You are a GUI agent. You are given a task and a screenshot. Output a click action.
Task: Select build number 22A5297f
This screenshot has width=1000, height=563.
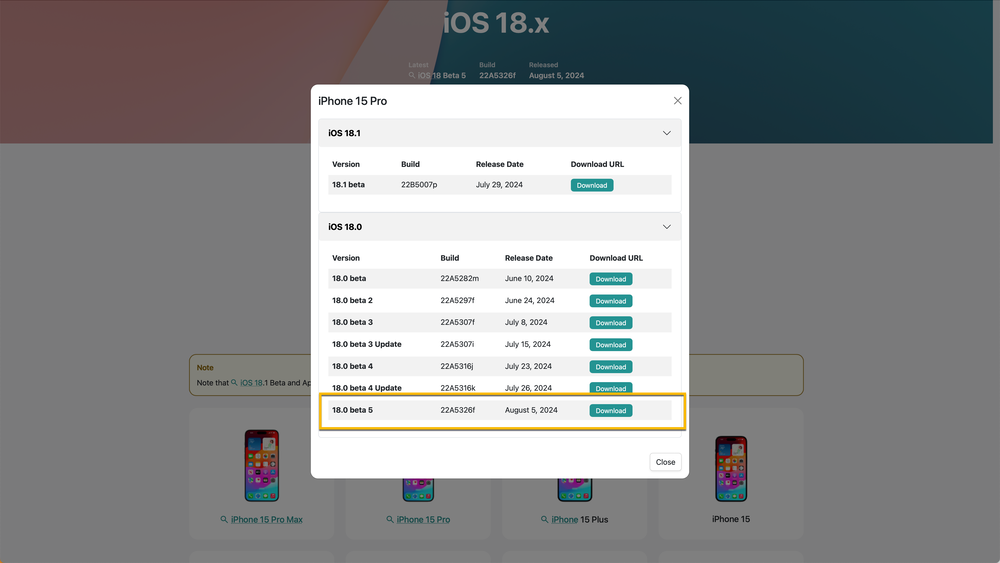(457, 300)
